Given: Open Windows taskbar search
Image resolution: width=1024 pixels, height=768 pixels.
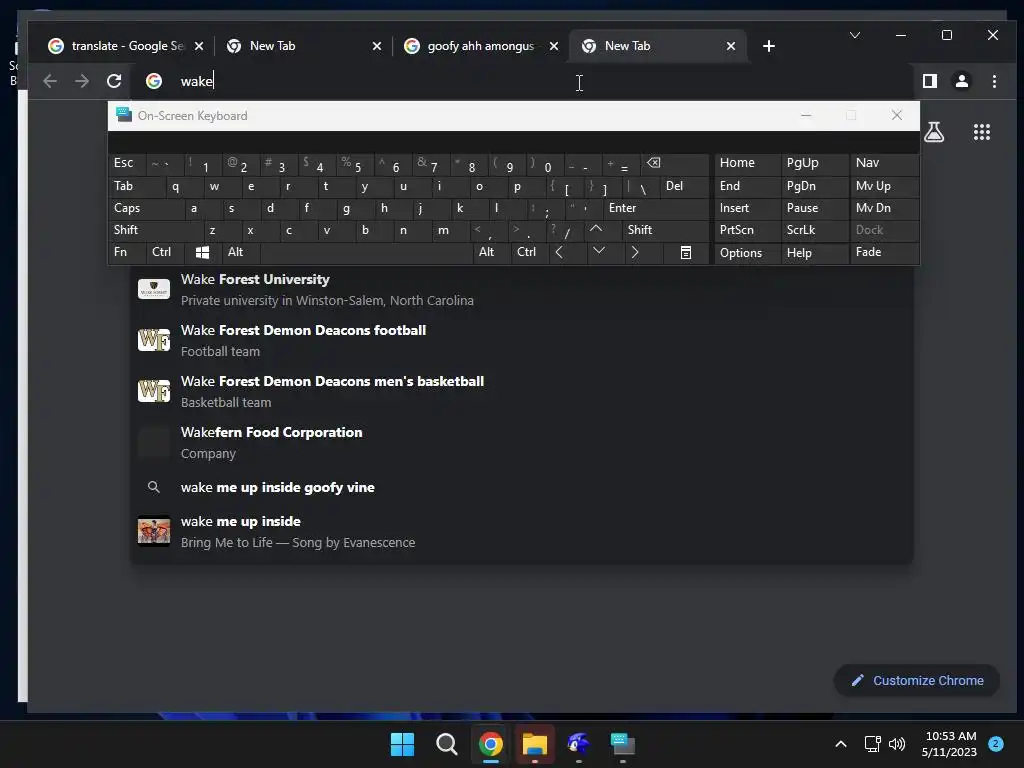Looking at the screenshot, I should click(x=447, y=744).
